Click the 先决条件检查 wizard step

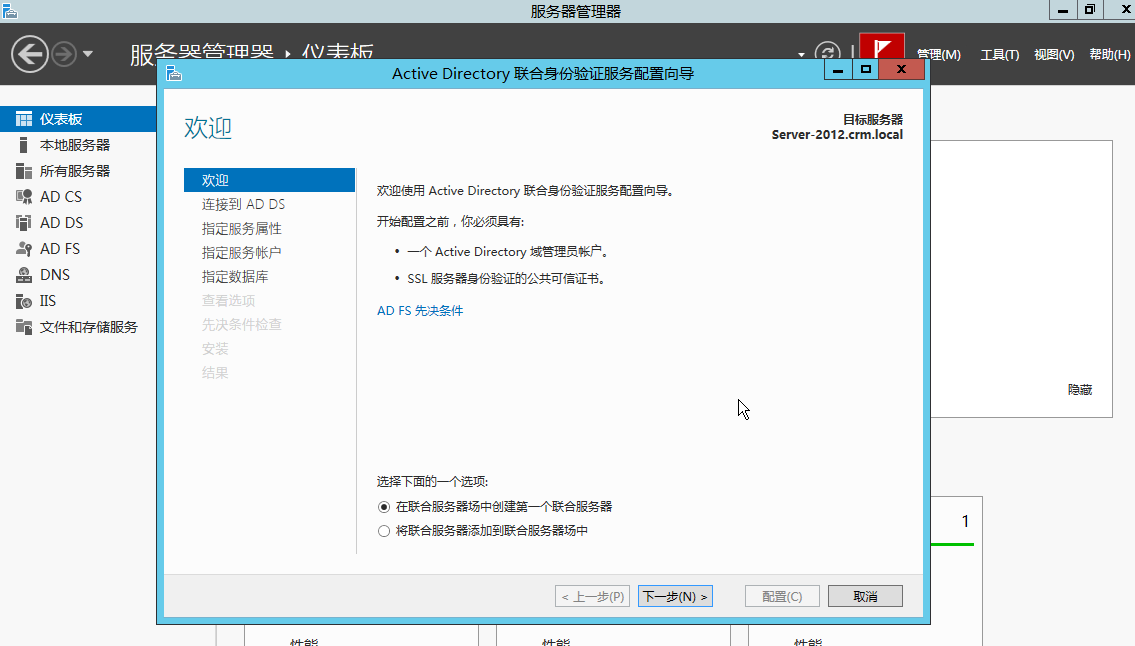(241, 324)
